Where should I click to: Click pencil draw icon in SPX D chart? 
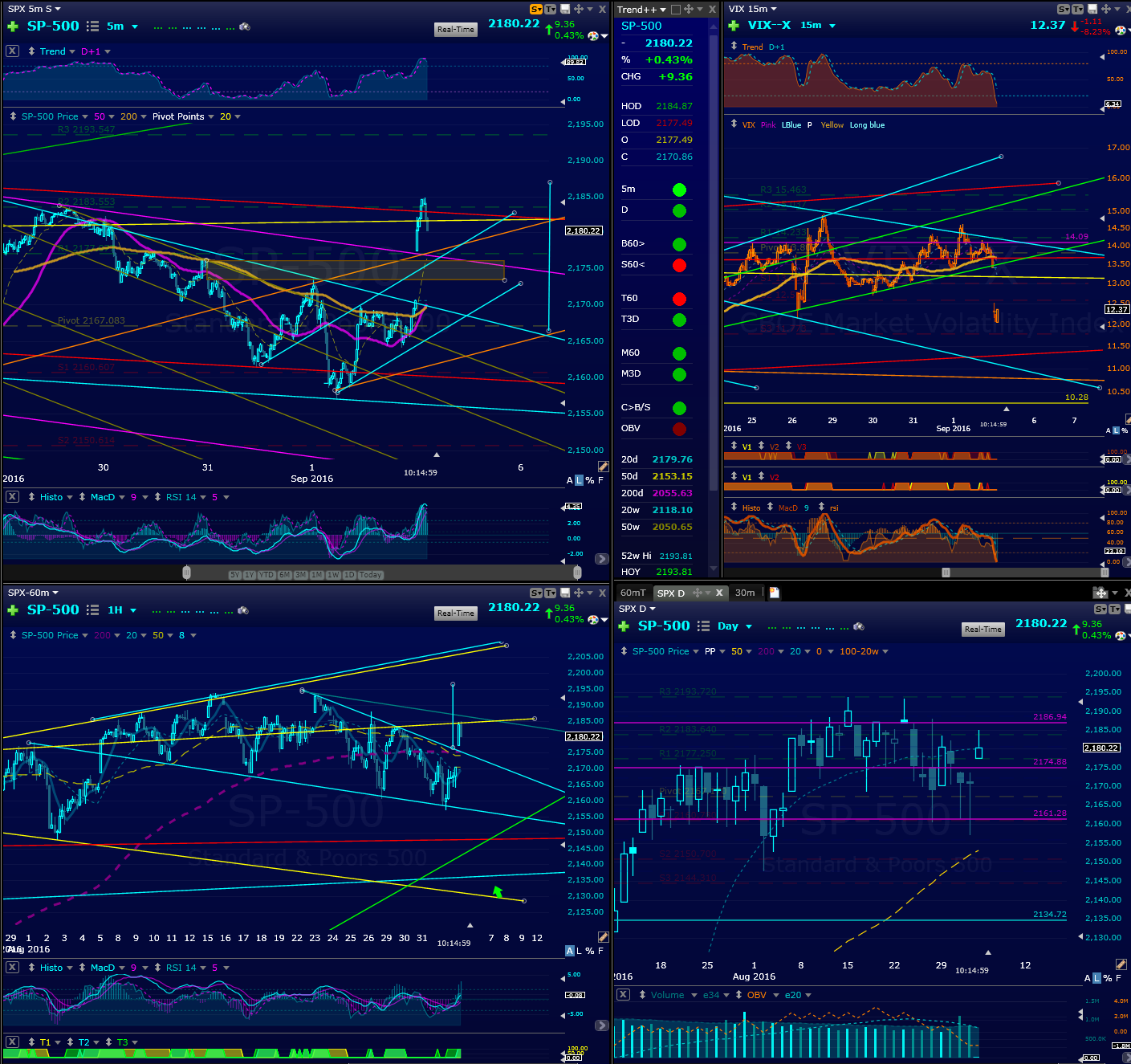click(1121, 964)
